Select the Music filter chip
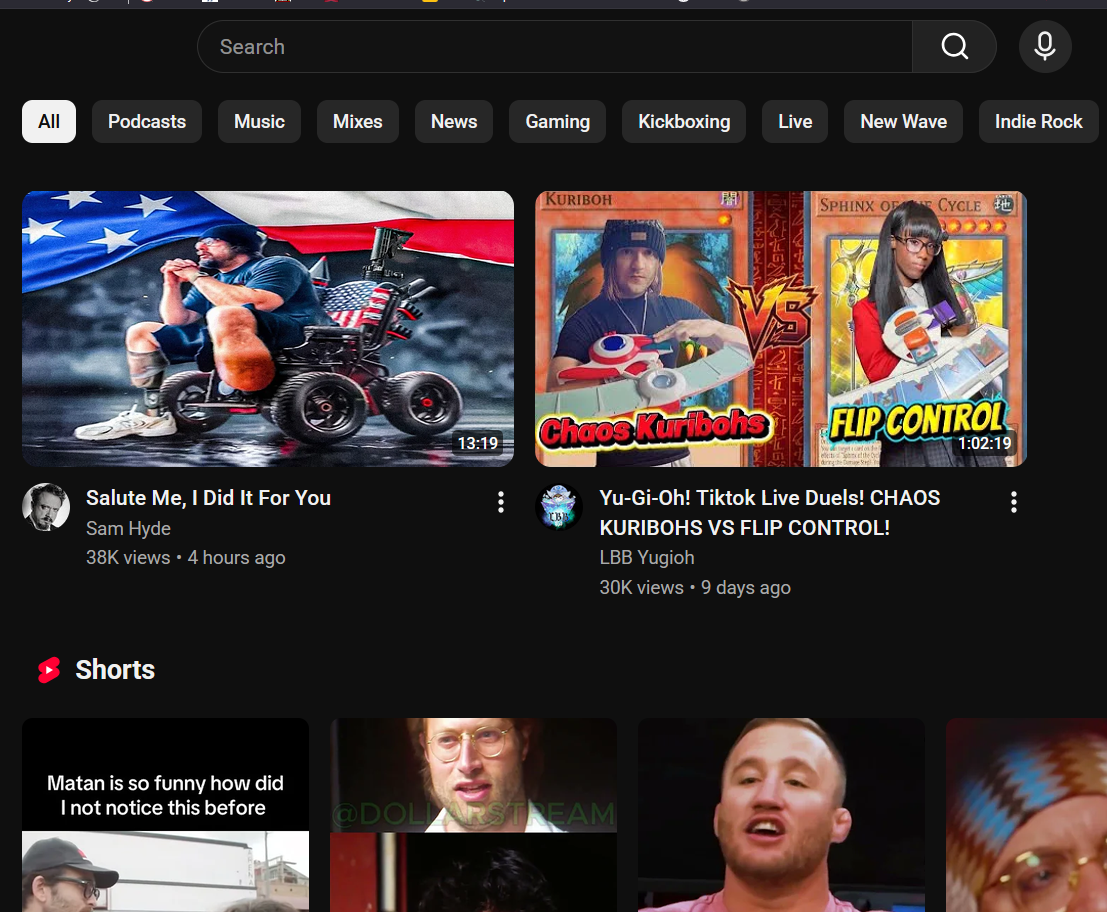The height and width of the screenshot is (912, 1107). [x=259, y=121]
